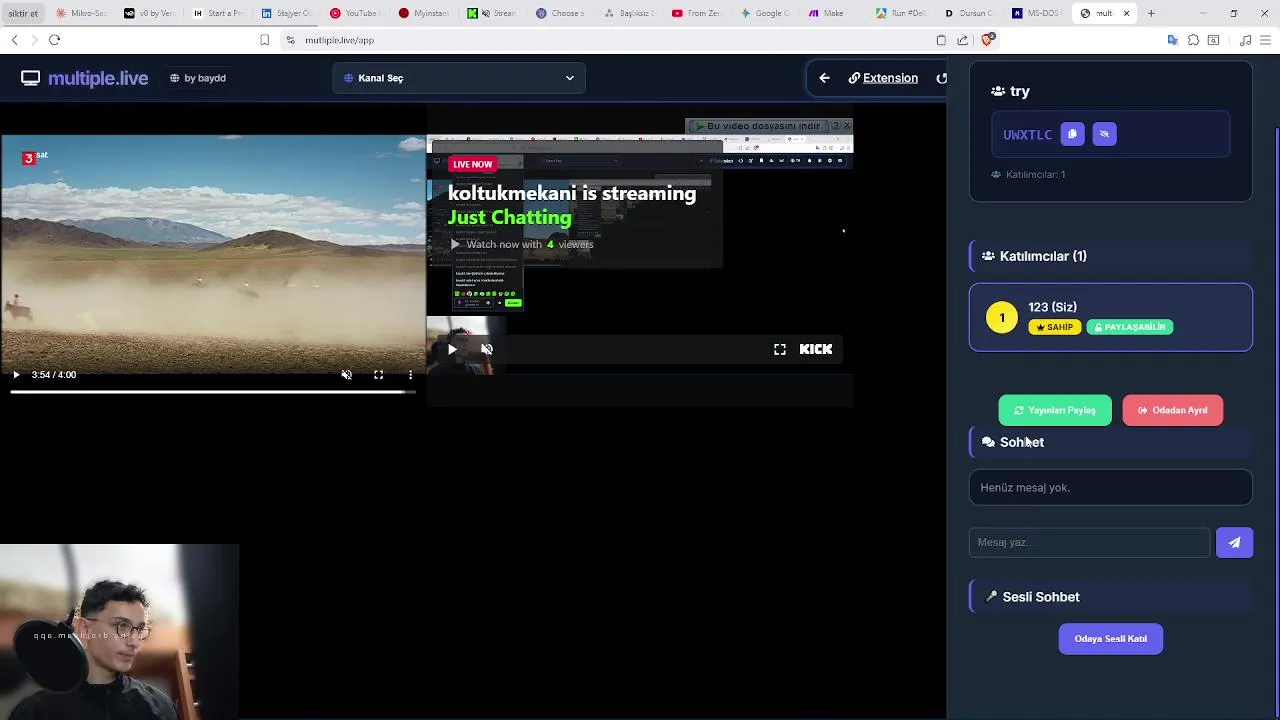
Task: Click the webcam overlay thumbnail
Action: click(120, 632)
